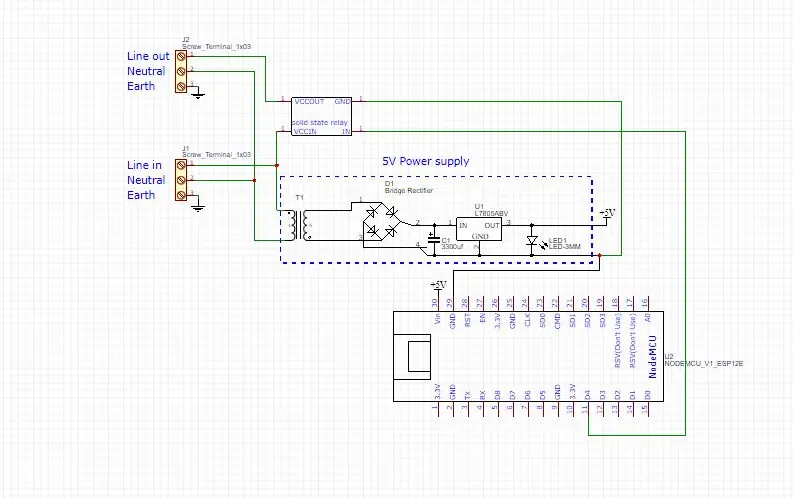The width and height of the screenshot is (793, 498).
Task: Select the T1 transformer symbol
Action: (299, 225)
